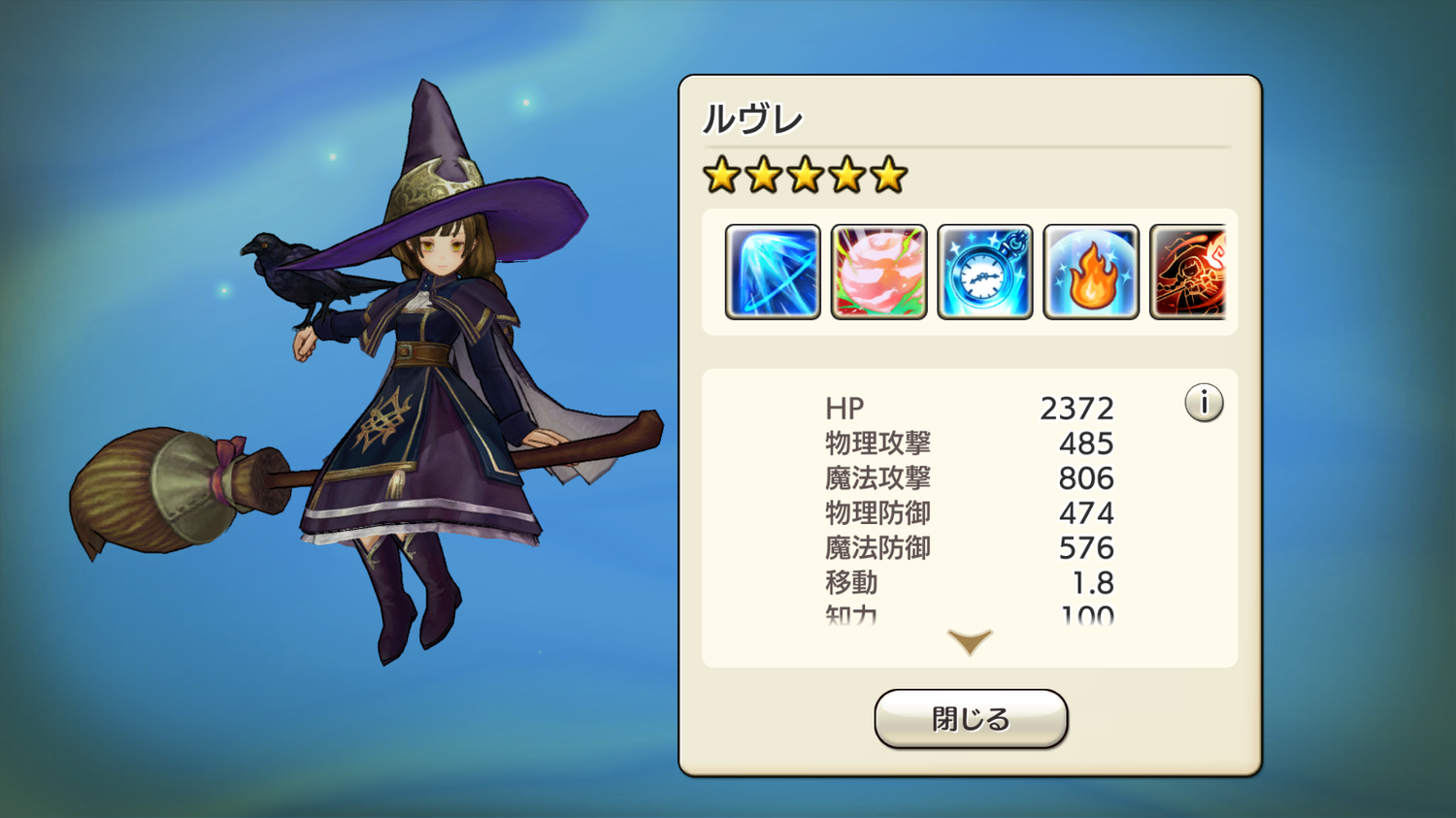
Task: Expand stats list with down arrow
Action: click(x=970, y=641)
